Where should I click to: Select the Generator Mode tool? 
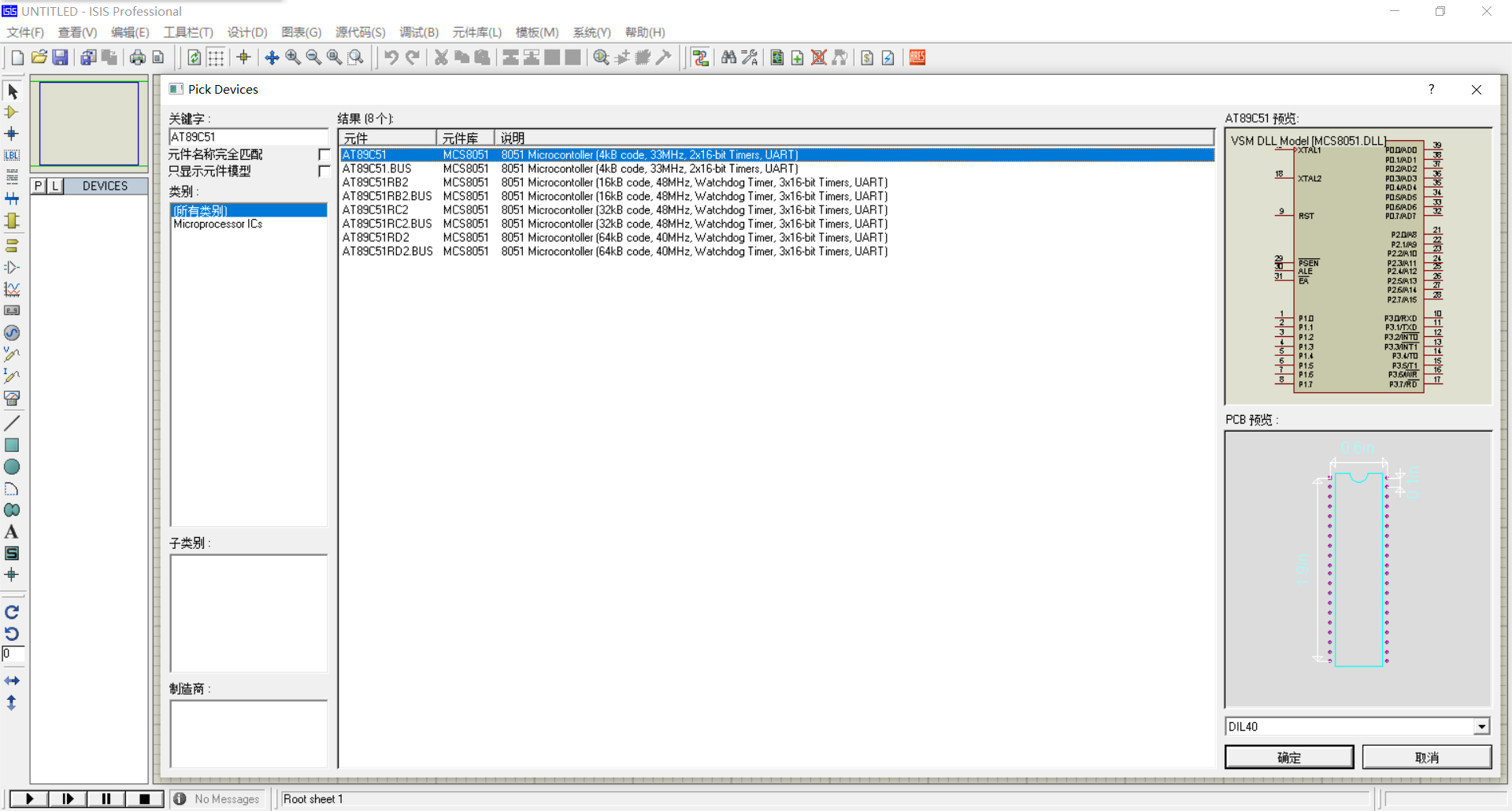12,333
